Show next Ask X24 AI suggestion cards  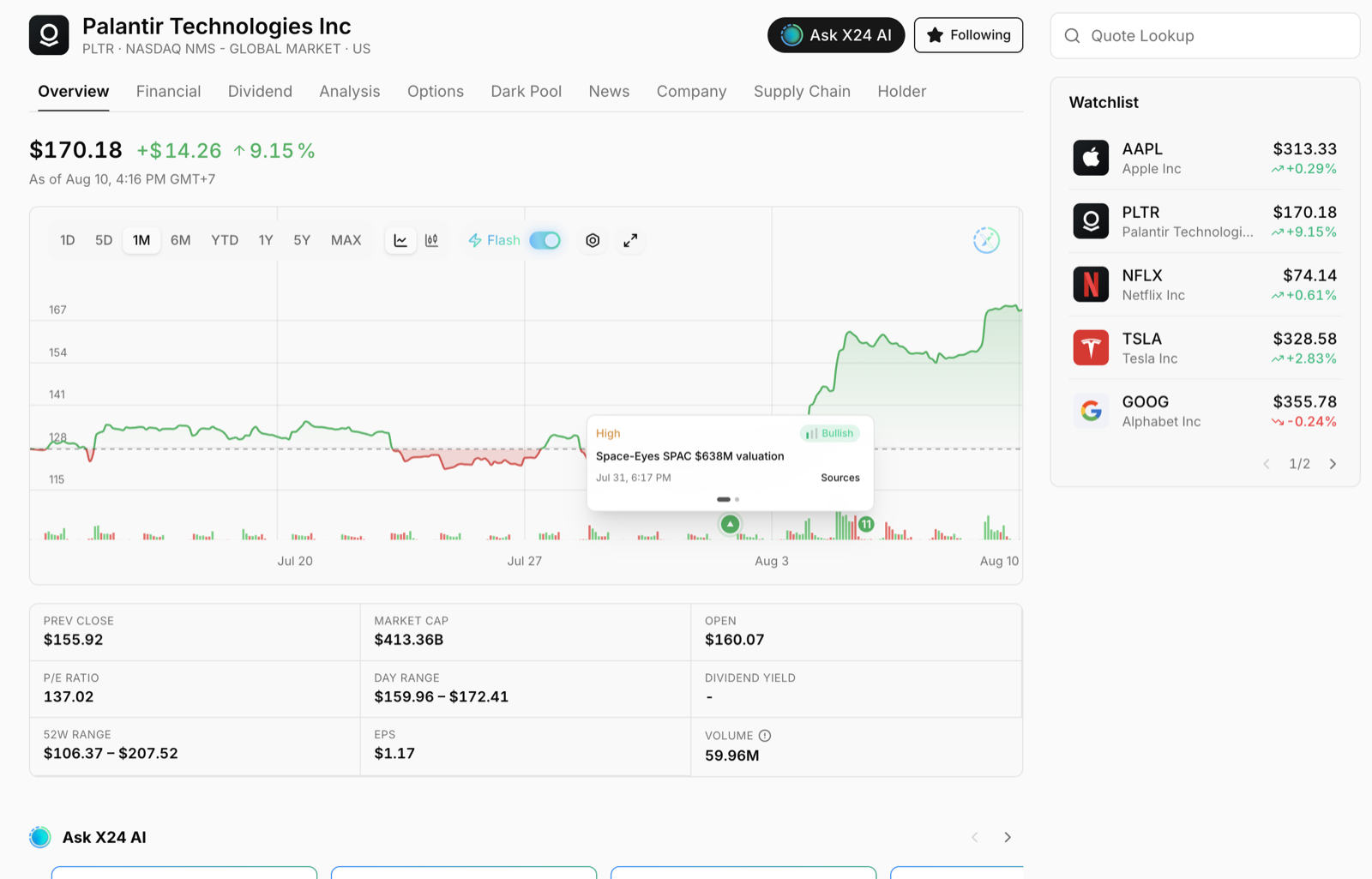pyautogui.click(x=1008, y=837)
